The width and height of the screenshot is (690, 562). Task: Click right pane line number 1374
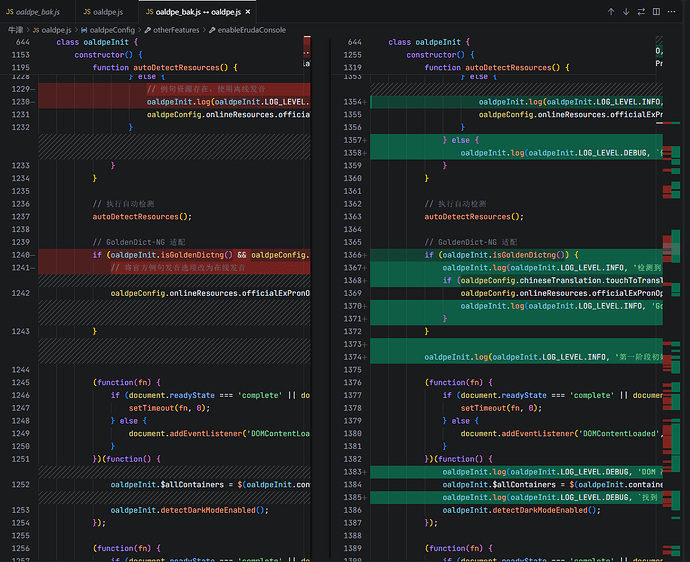coord(352,357)
